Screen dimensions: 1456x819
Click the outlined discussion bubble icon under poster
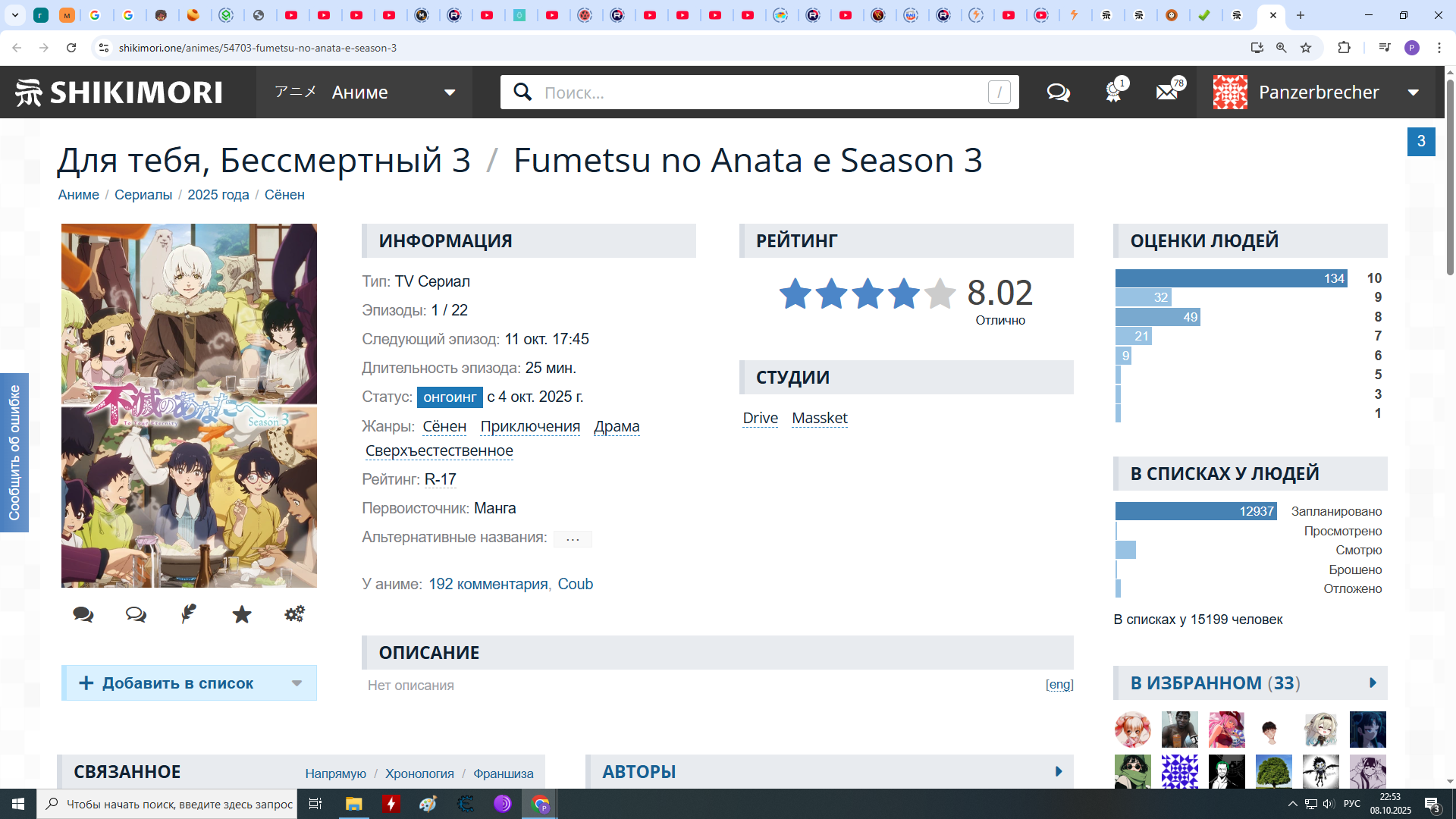(136, 614)
